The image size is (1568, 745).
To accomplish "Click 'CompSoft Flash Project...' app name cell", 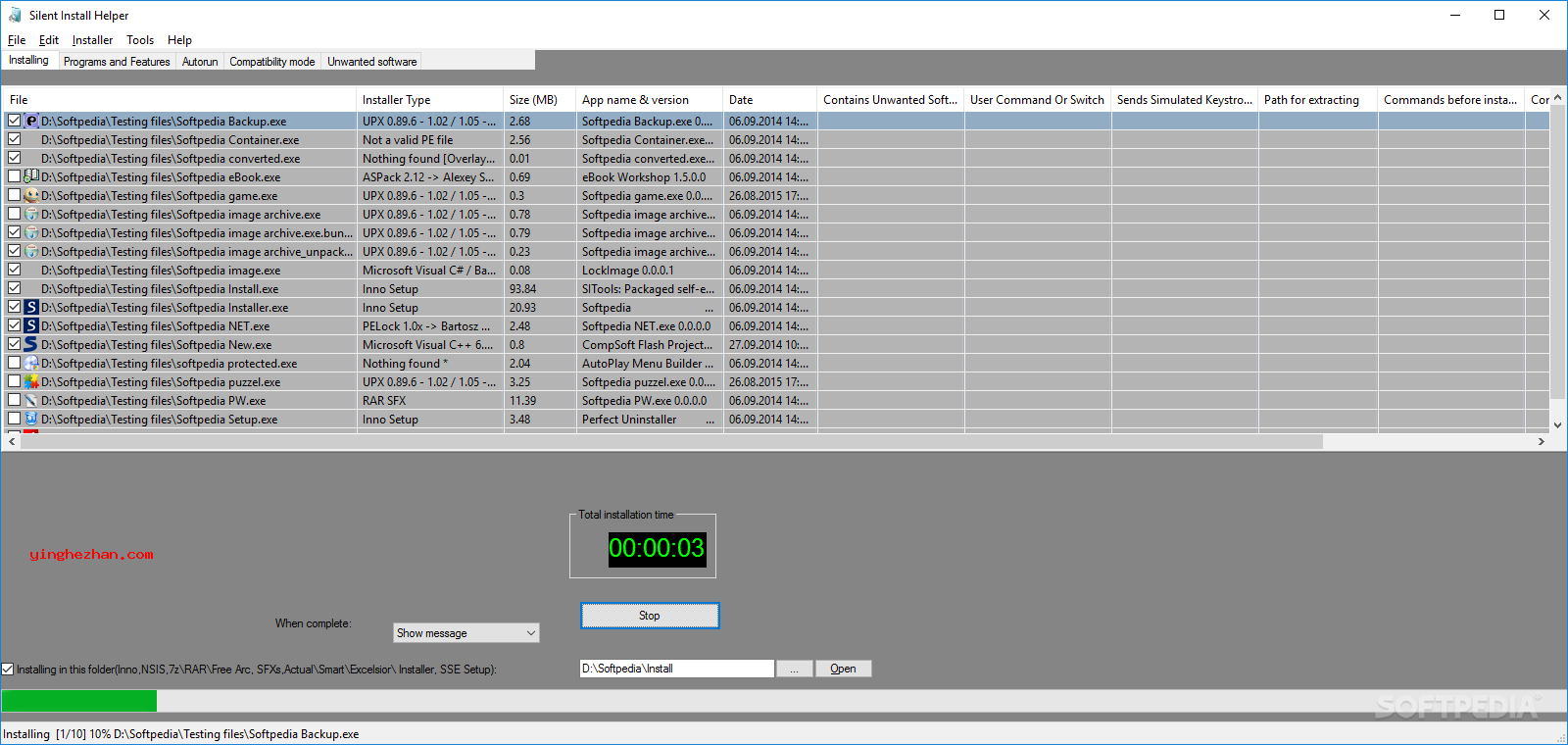I will pos(650,345).
